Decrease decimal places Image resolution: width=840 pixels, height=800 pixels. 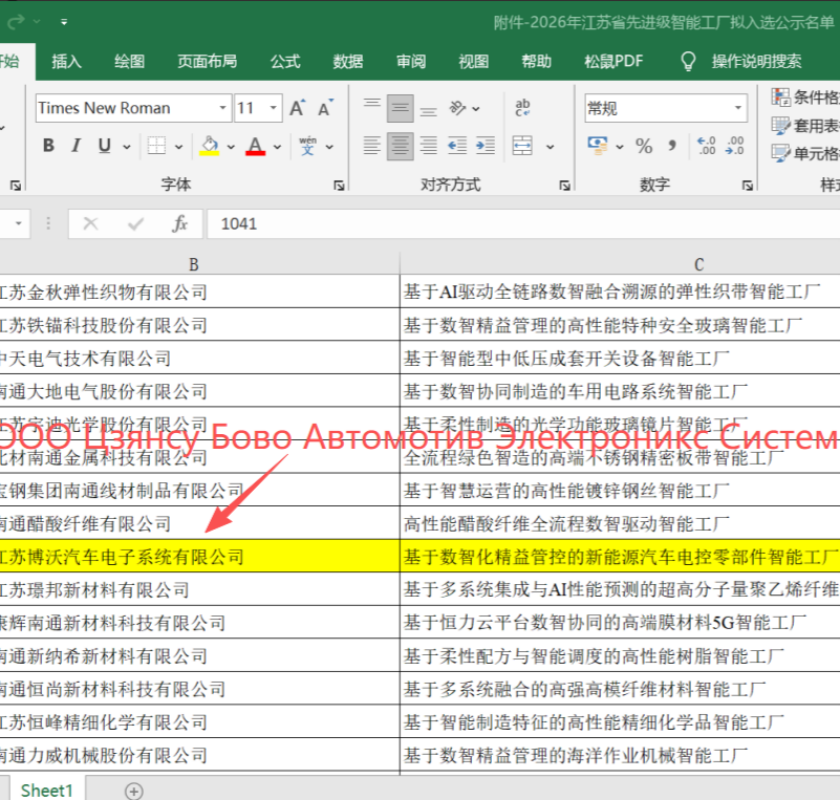click(734, 146)
